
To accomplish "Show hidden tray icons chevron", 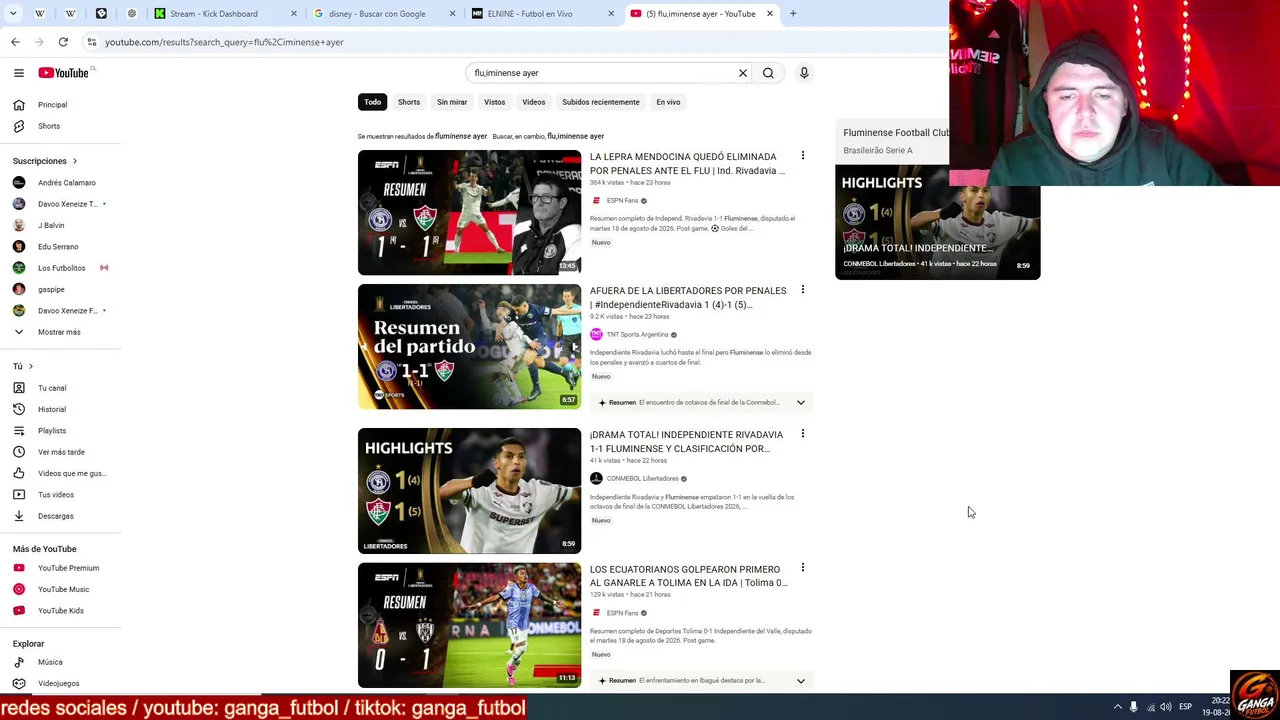I will (x=1118, y=707).
